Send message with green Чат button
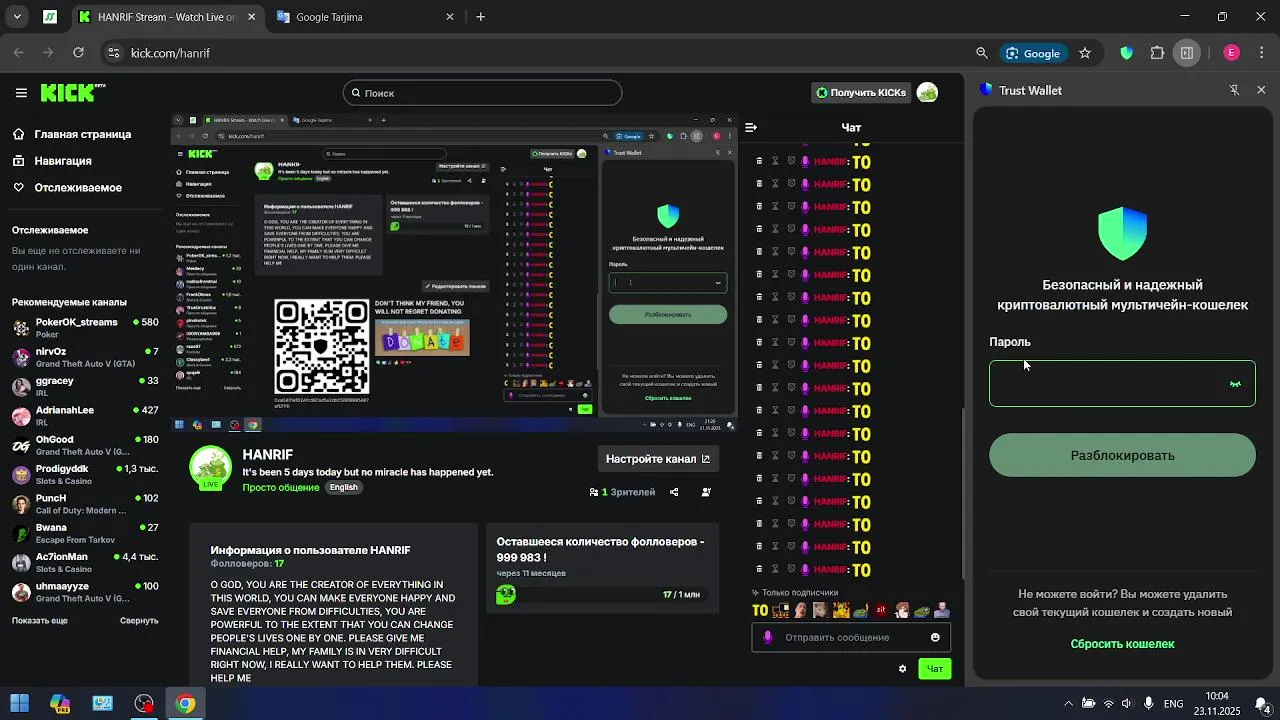This screenshot has height=720, width=1280. pos(934,669)
